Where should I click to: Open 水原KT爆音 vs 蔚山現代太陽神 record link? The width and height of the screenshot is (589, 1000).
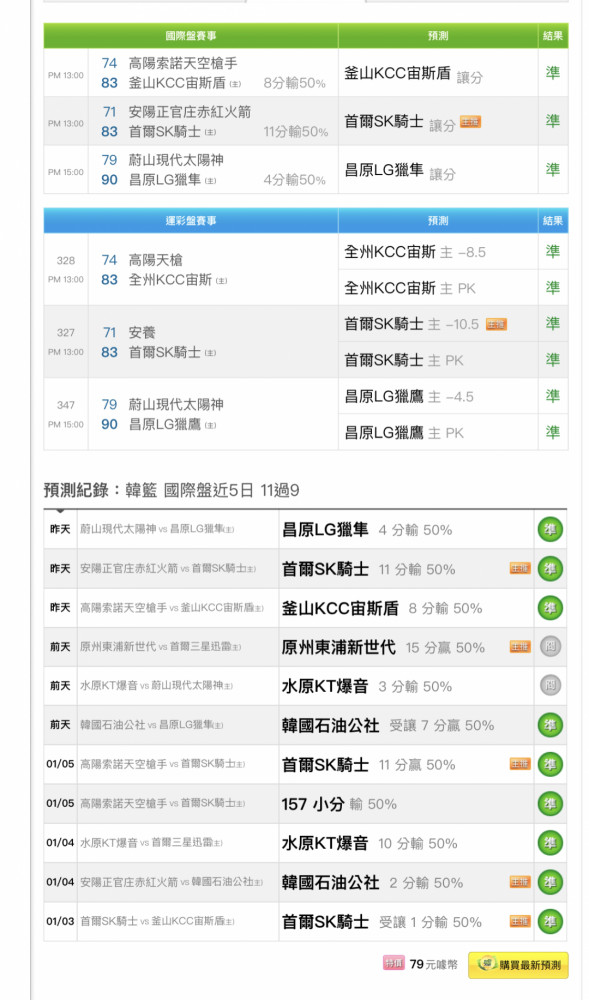click(156, 686)
